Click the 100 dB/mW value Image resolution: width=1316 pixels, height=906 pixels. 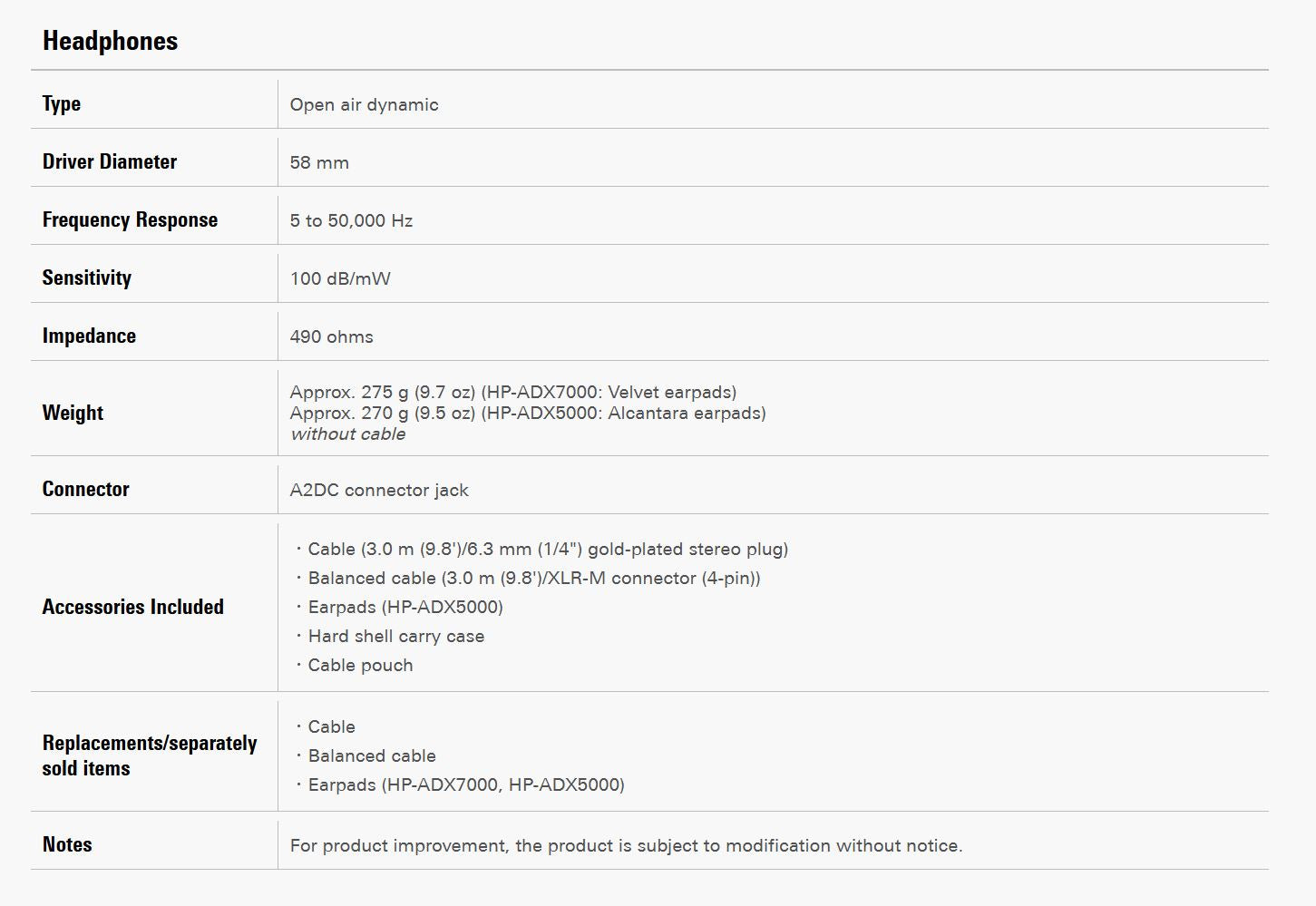click(x=340, y=278)
